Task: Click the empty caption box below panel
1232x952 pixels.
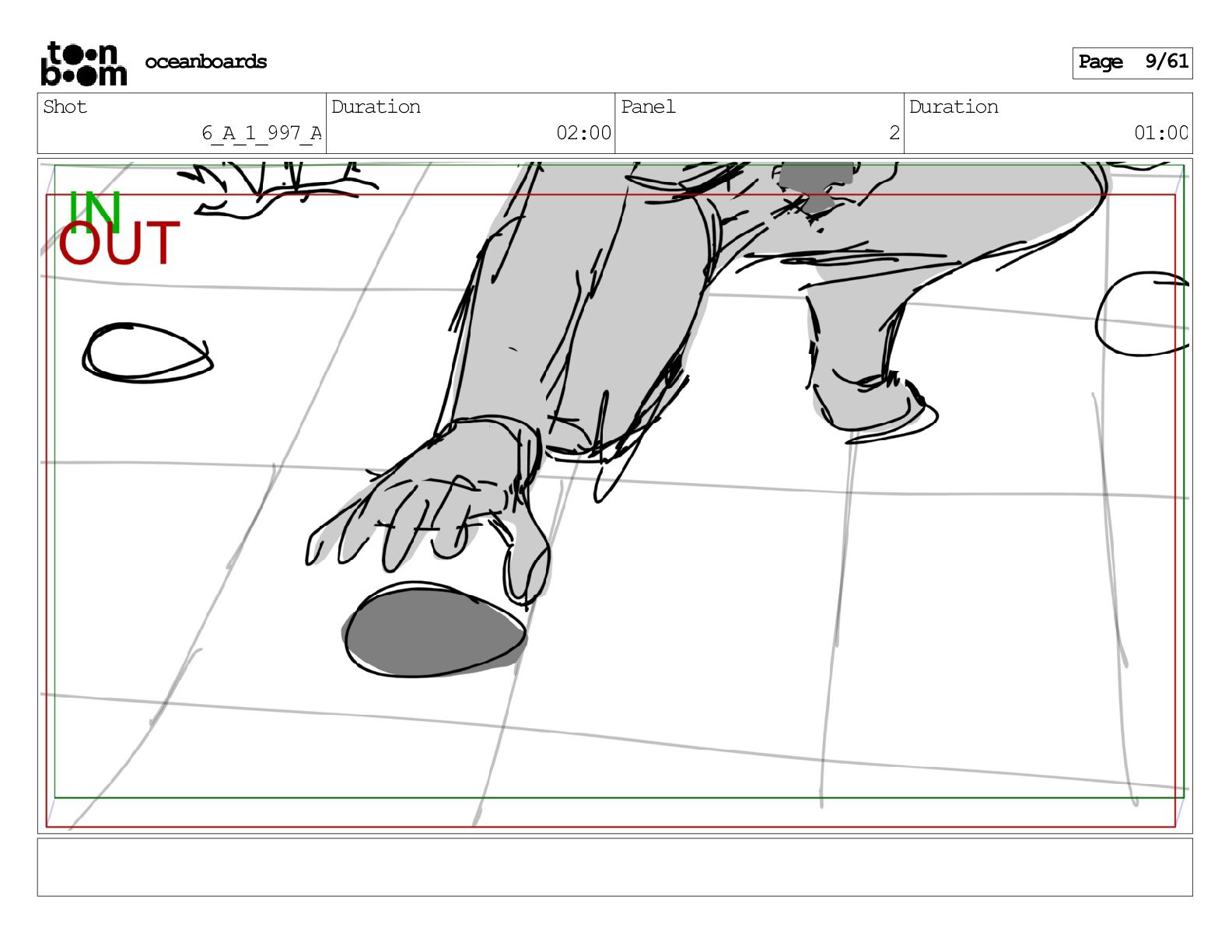Action: pos(614,866)
